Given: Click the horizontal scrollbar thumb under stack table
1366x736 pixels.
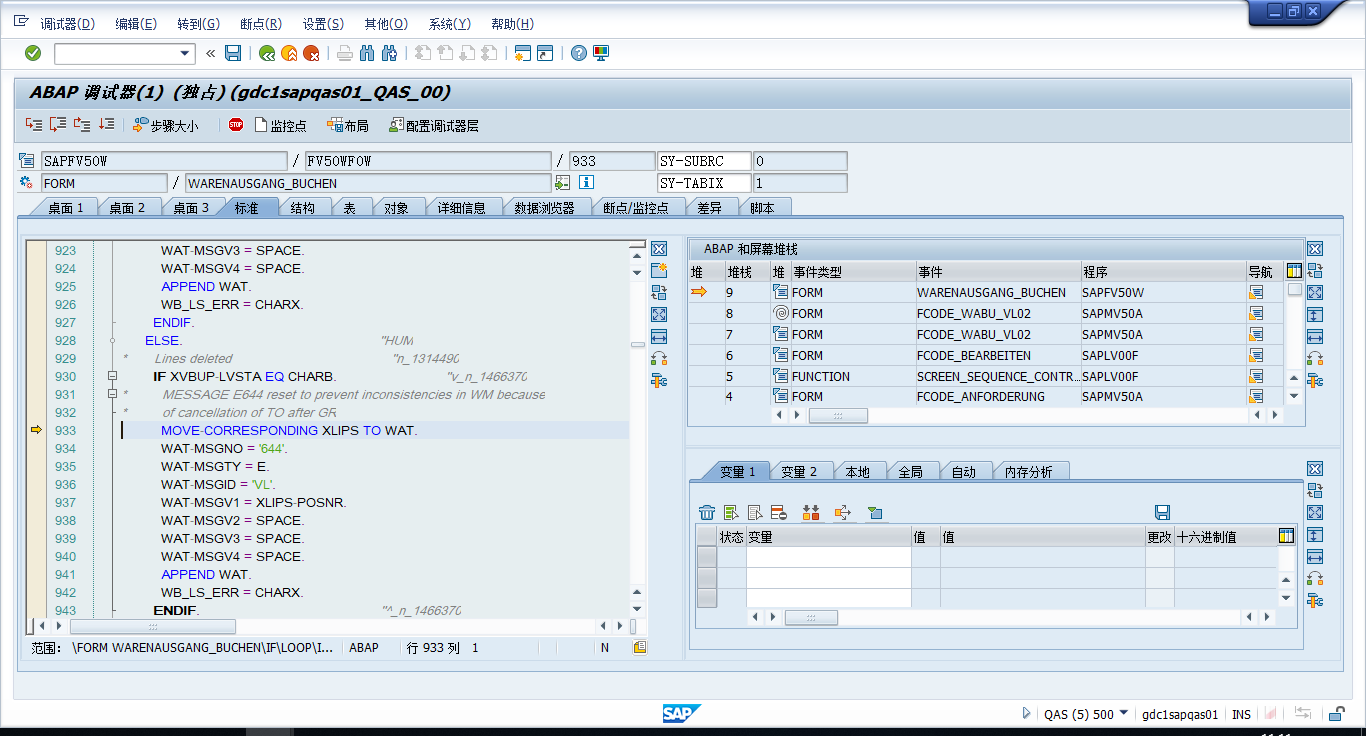Looking at the screenshot, I should pyautogui.click(x=838, y=415).
